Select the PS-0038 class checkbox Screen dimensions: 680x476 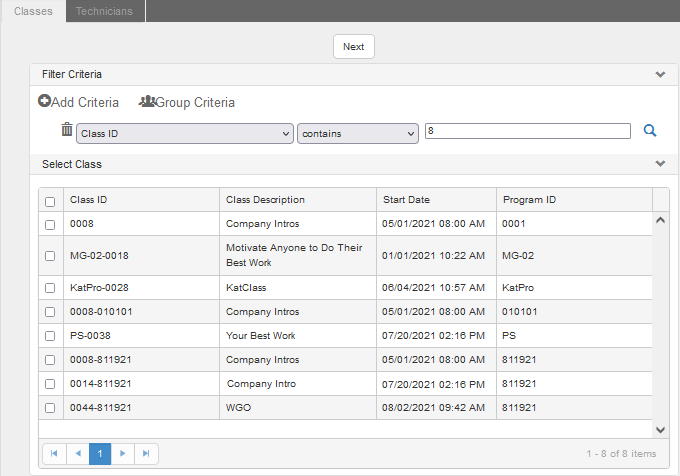coord(50,336)
